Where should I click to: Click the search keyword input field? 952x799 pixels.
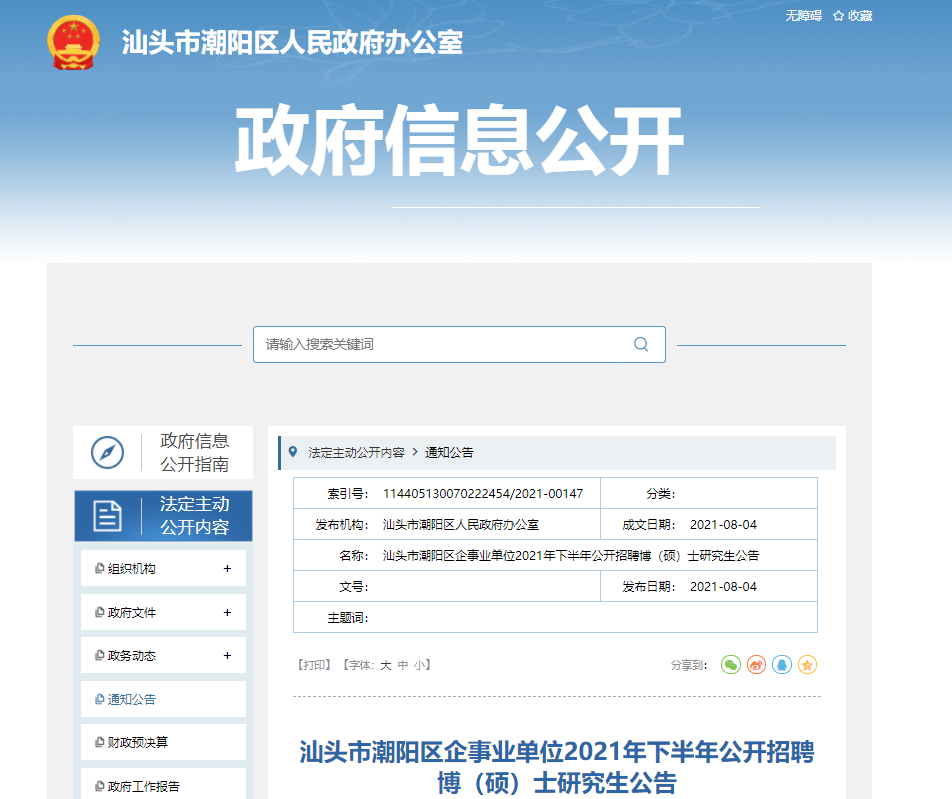[440, 344]
